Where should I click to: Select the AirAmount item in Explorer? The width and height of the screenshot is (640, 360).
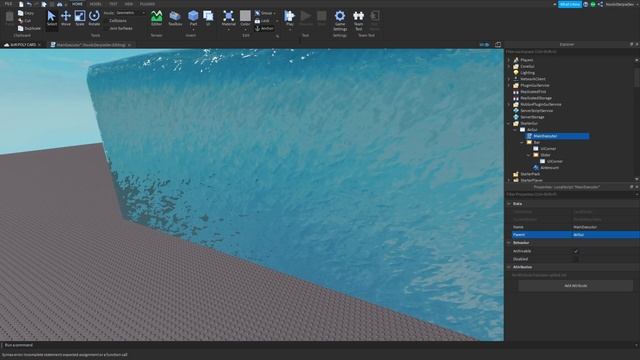(x=549, y=167)
